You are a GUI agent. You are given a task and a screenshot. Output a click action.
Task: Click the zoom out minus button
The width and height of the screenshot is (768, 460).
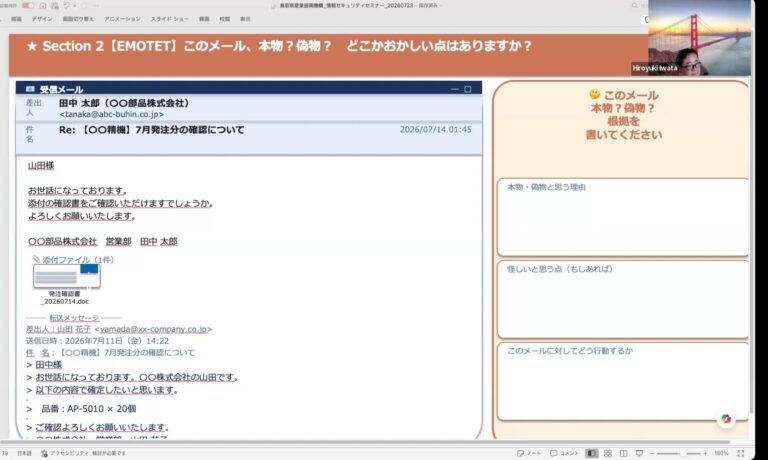[651, 453]
